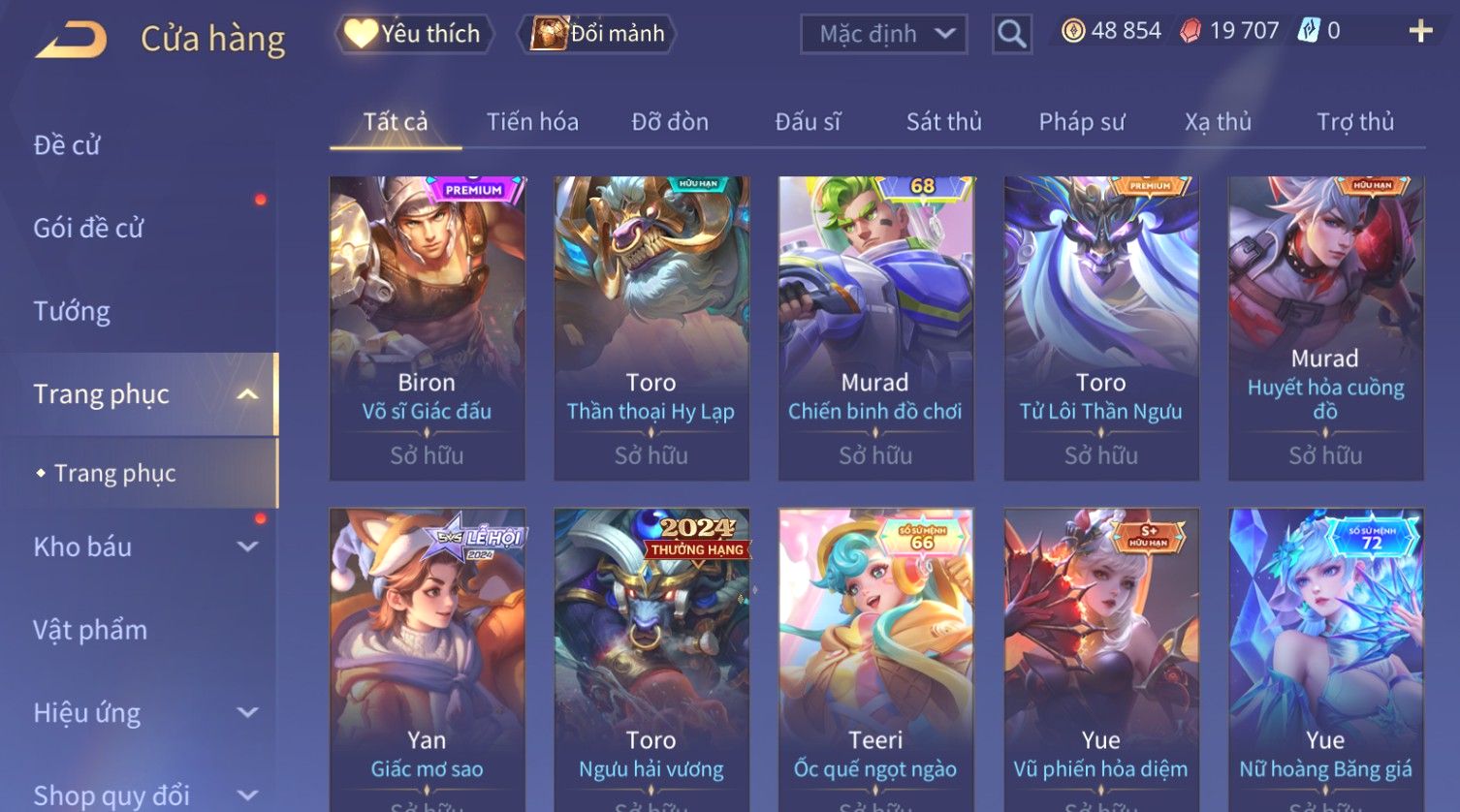Select the Murad Chiến binh đồ chơi skin
Image resolution: width=1460 pixels, height=812 pixels.
point(875,328)
